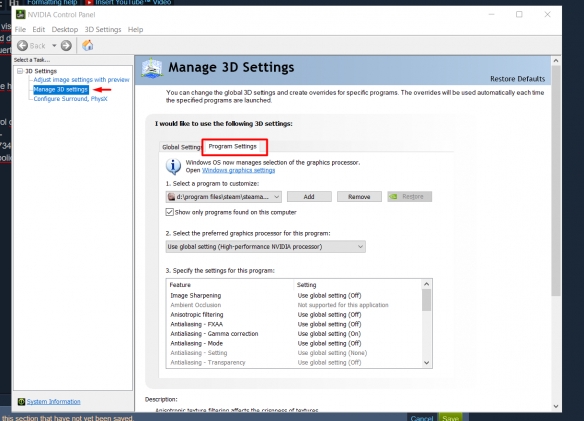Open Windows graphics settings link
Image resolution: width=584 pixels, height=421 pixels.
[x=238, y=170]
